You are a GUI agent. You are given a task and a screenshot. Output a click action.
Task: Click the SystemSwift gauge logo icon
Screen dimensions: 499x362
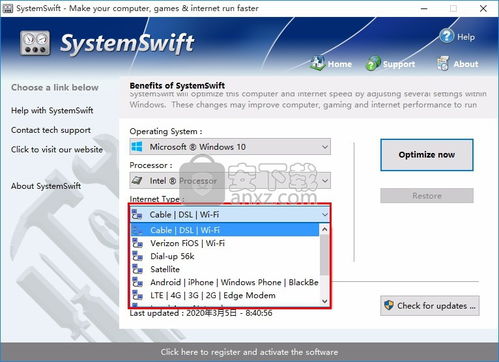[35, 43]
